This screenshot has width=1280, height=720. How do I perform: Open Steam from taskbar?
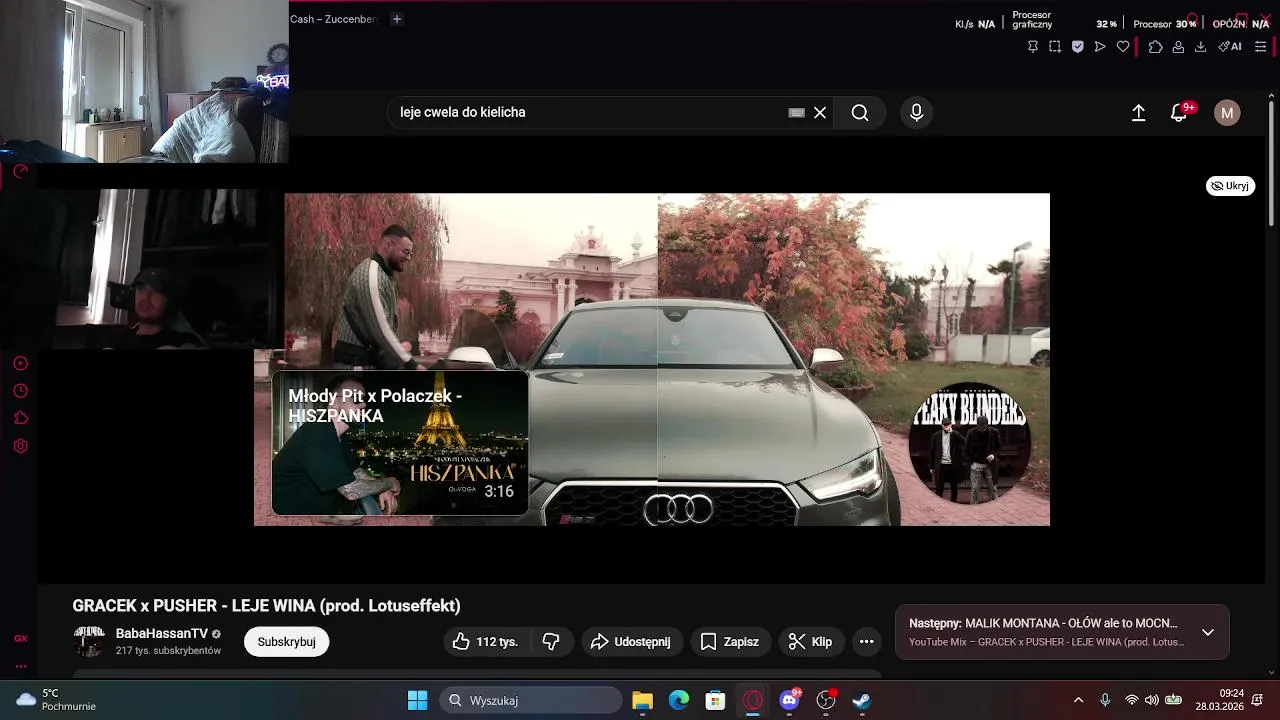coord(861,700)
